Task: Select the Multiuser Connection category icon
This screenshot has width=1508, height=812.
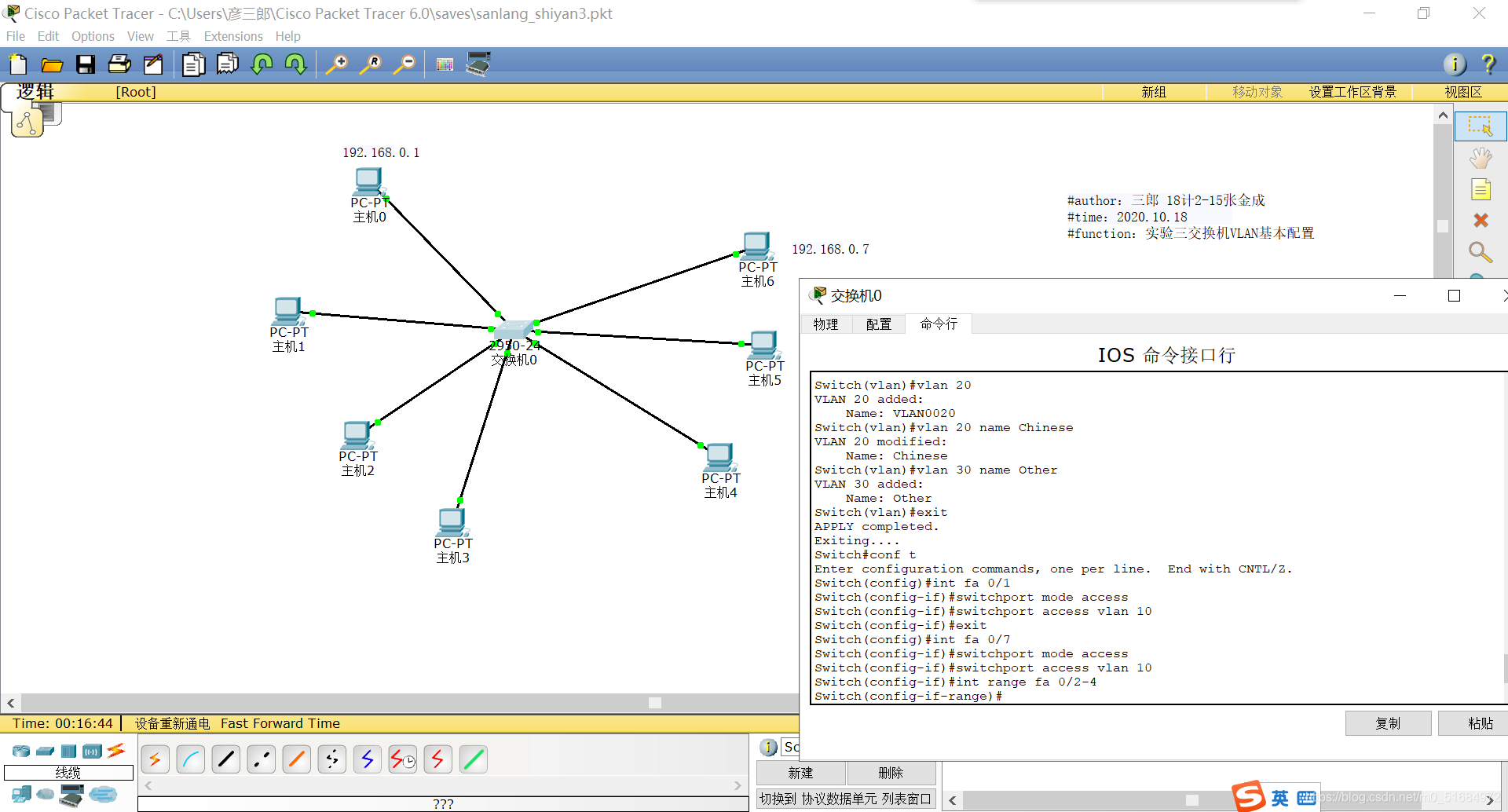Action: (103, 795)
